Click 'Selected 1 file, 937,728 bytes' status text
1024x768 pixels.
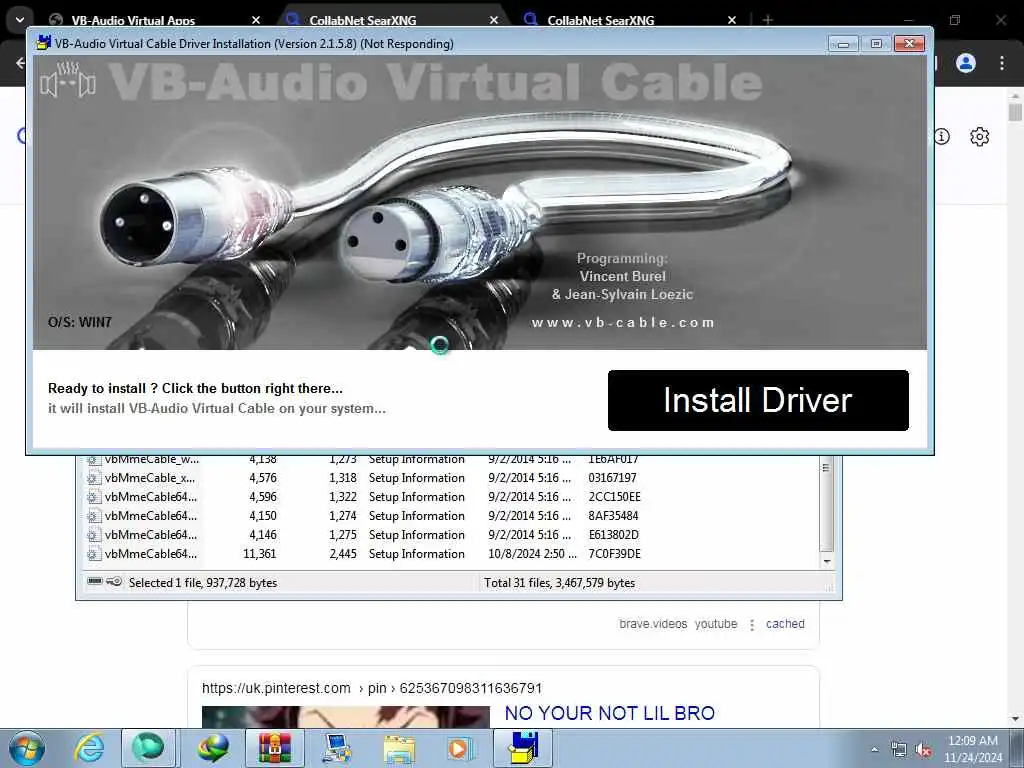(202, 583)
